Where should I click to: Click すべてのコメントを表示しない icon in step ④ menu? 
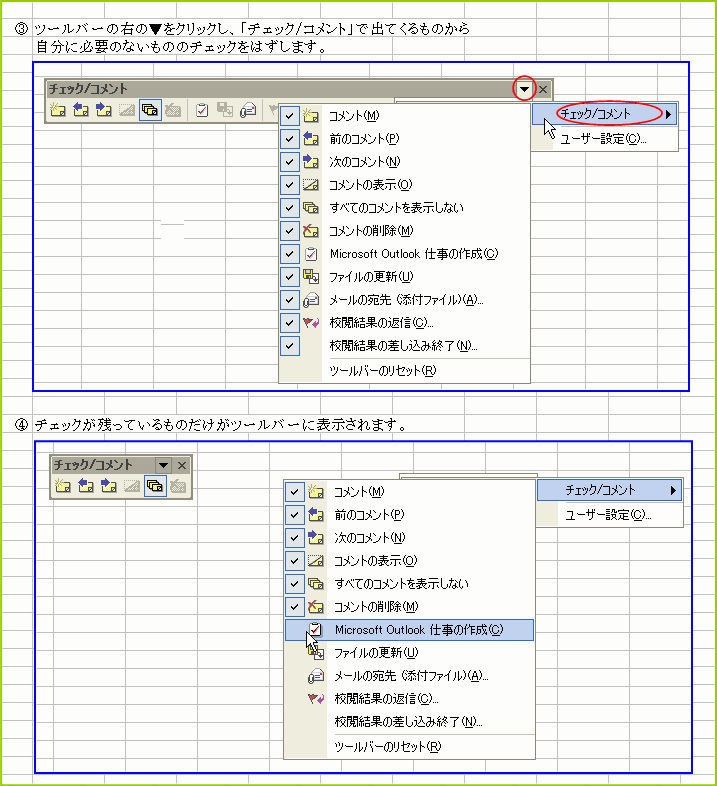316,583
